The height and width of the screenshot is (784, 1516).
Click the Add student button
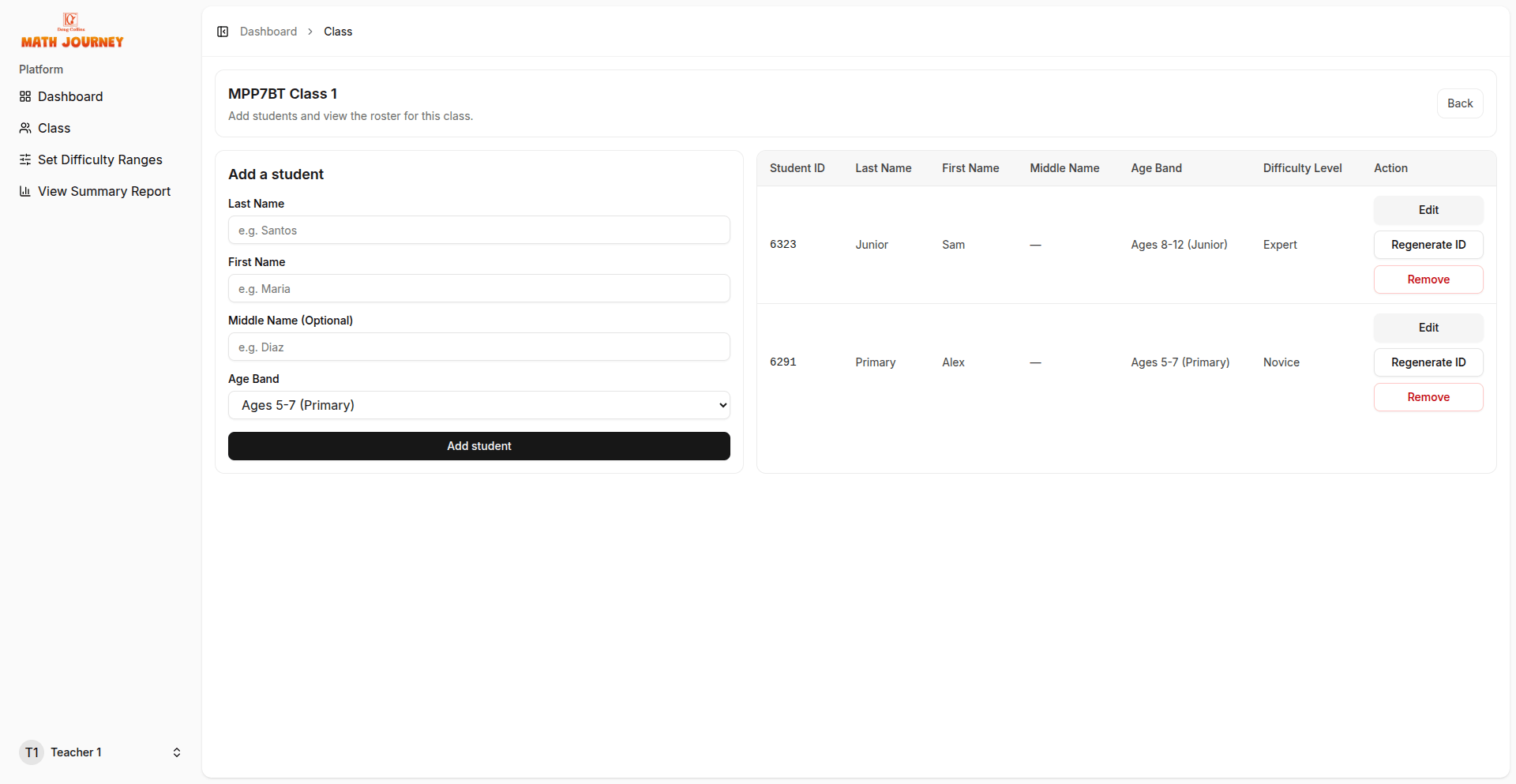click(x=479, y=446)
